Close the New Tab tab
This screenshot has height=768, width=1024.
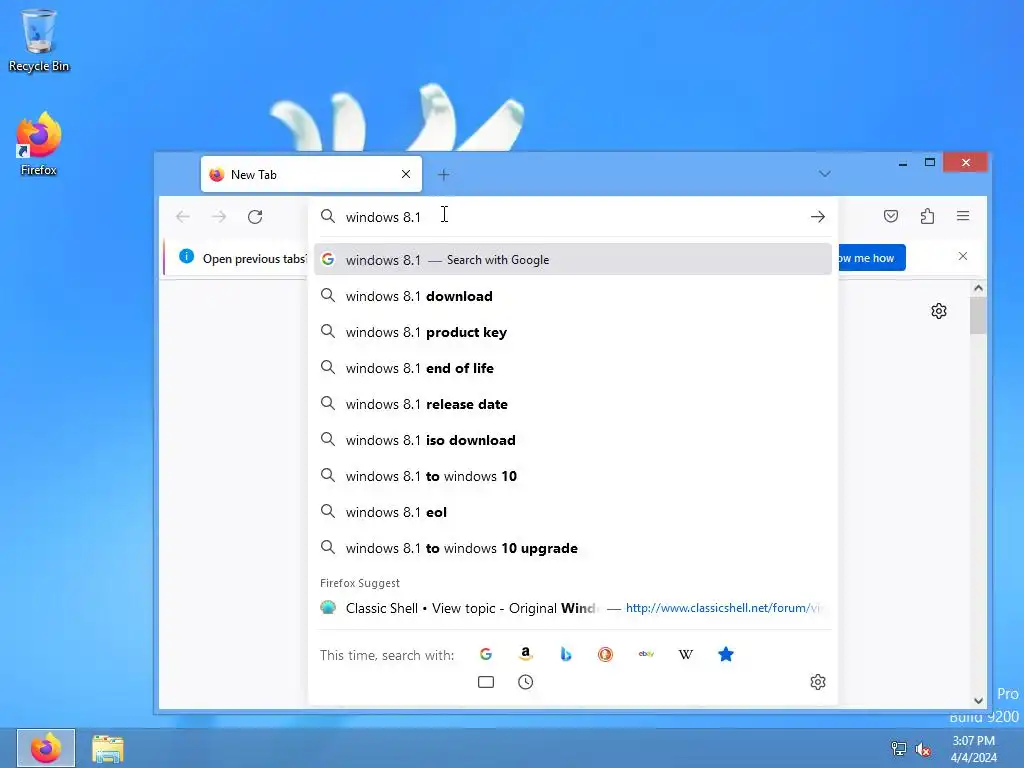click(x=406, y=174)
